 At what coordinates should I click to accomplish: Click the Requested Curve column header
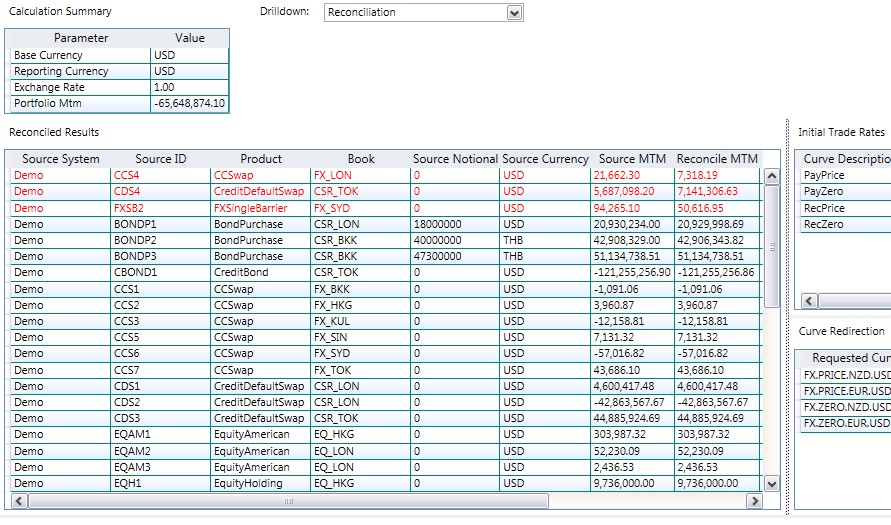point(847,358)
